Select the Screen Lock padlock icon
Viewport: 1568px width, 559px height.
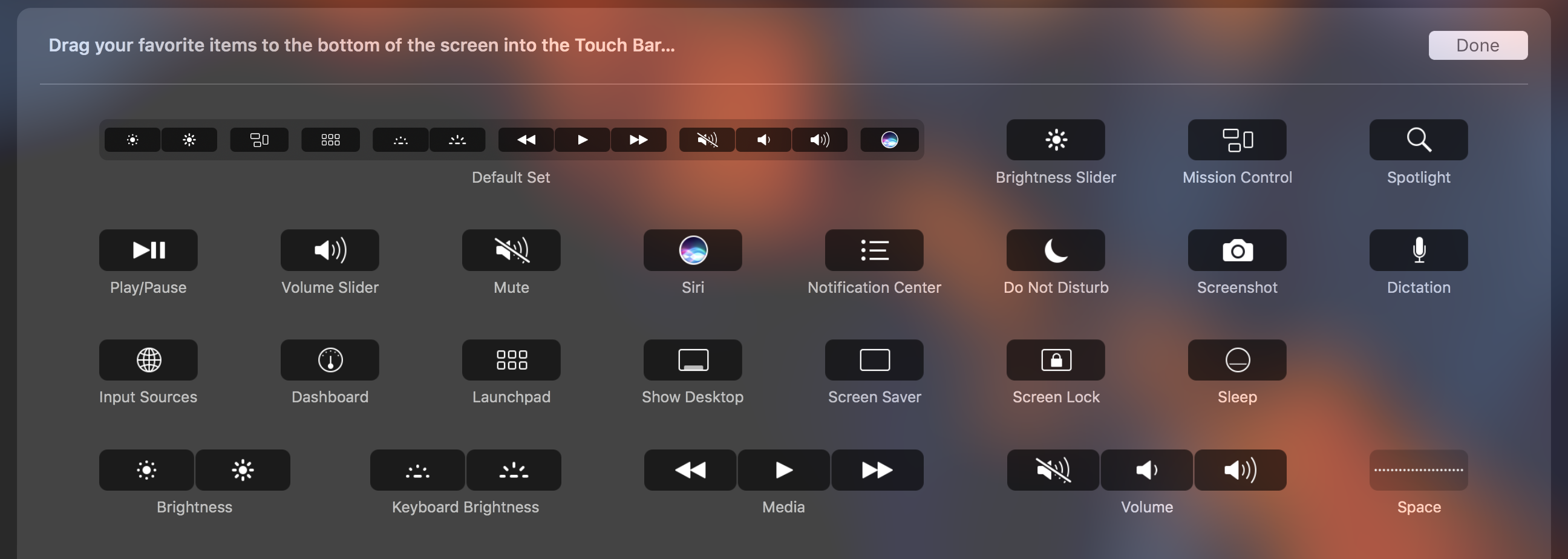point(1056,360)
